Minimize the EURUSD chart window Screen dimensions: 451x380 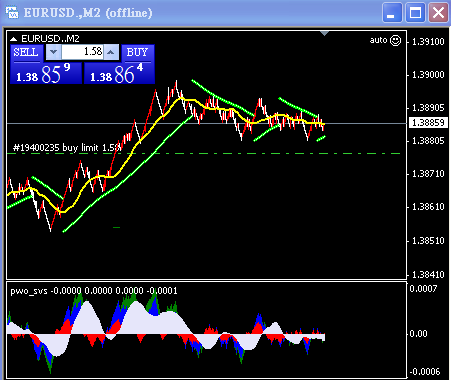point(392,13)
